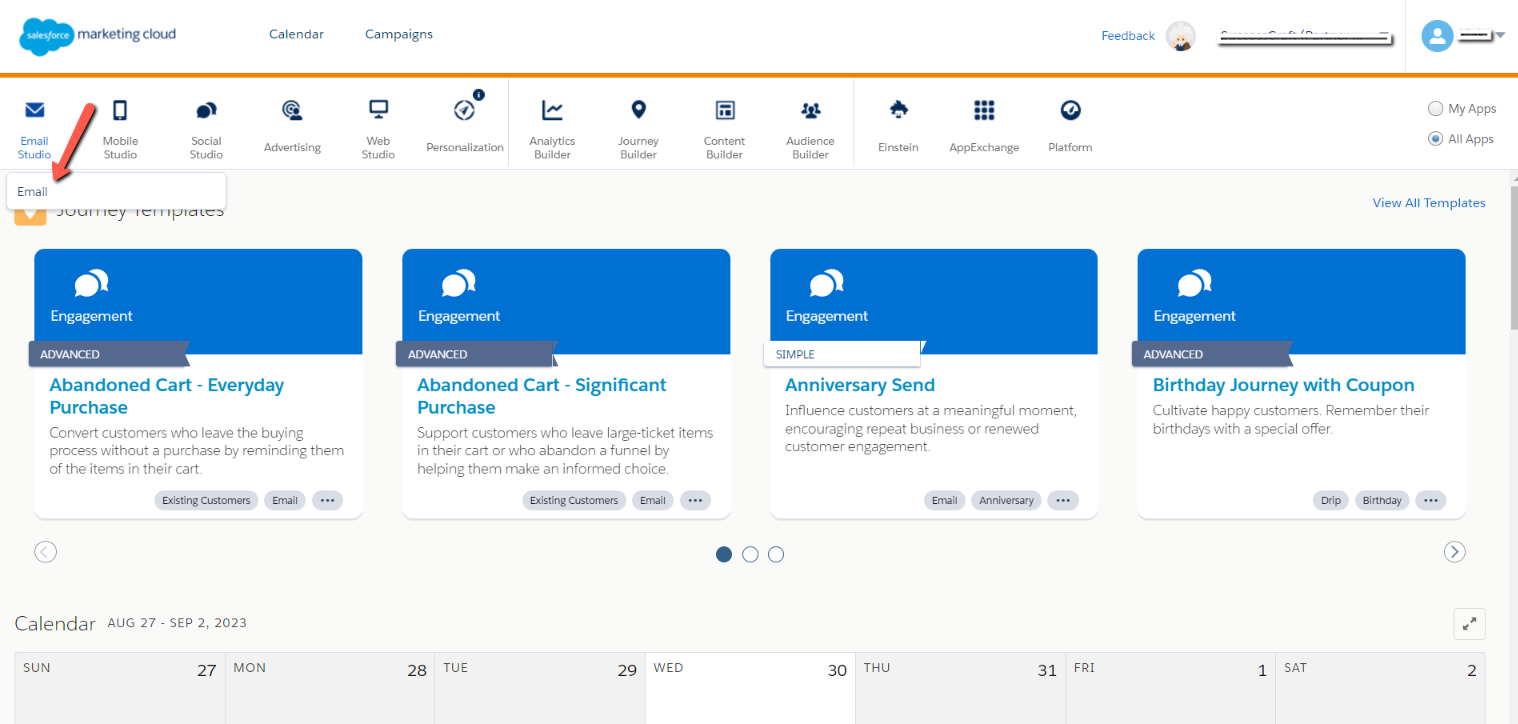The height and width of the screenshot is (724, 1518).
Task: Select Wednesday 30 calendar cell
Action: (750, 688)
